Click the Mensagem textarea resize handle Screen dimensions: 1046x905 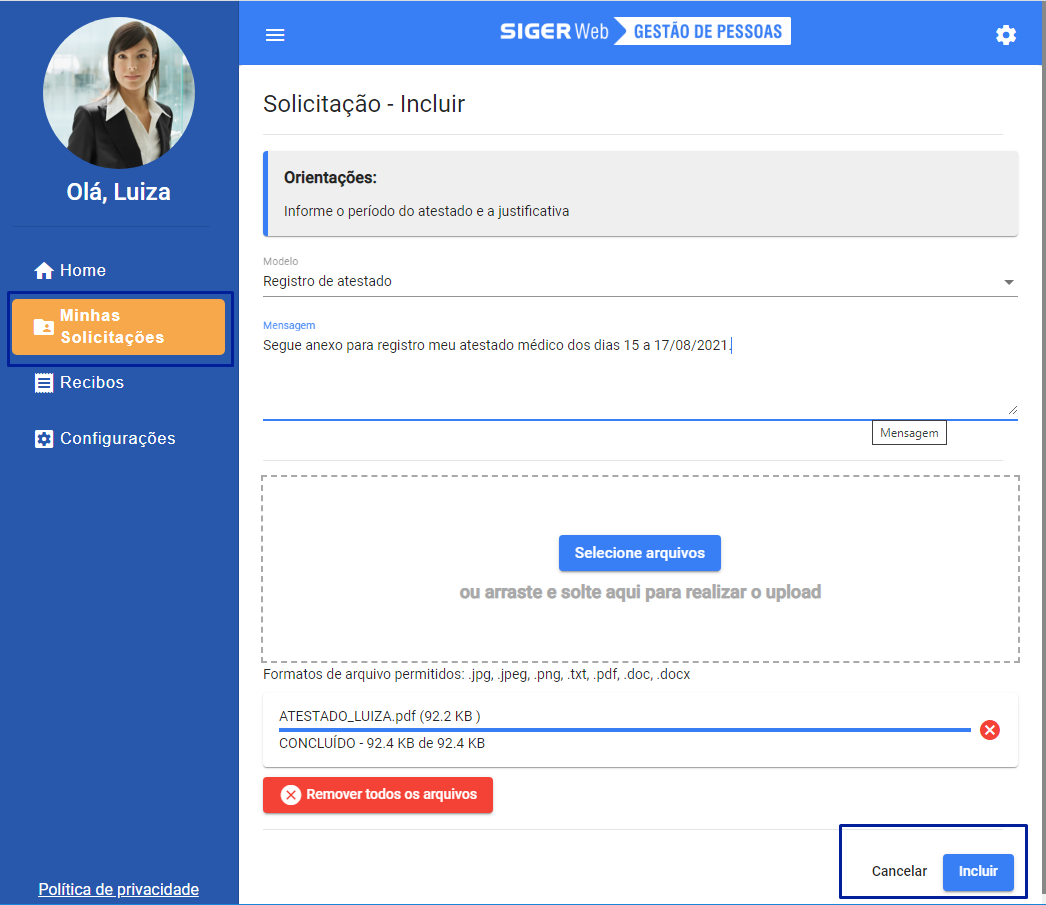1013,410
